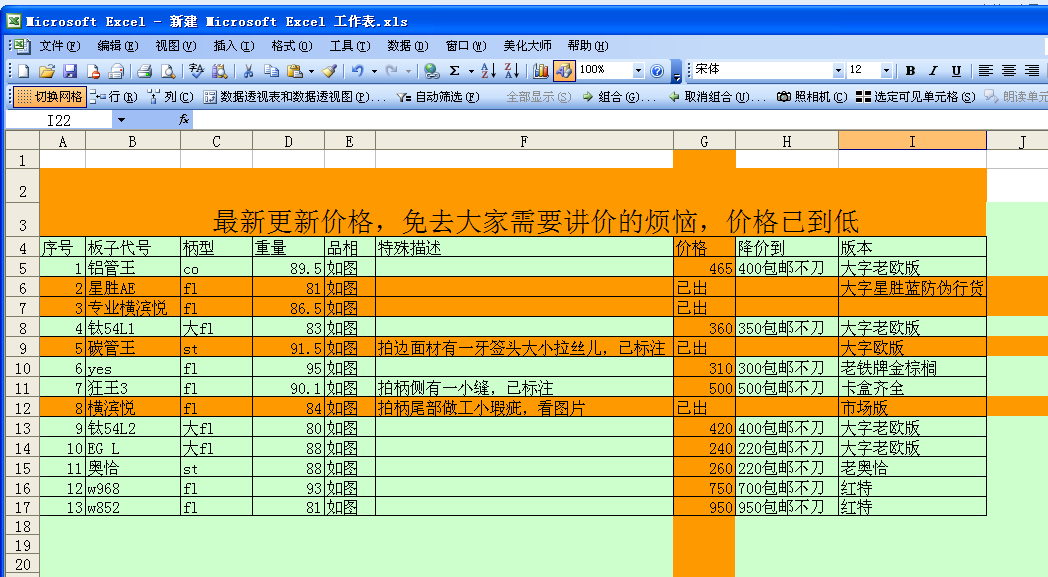Click the camera 照相机 tool
The image size is (1048, 577).
812,97
